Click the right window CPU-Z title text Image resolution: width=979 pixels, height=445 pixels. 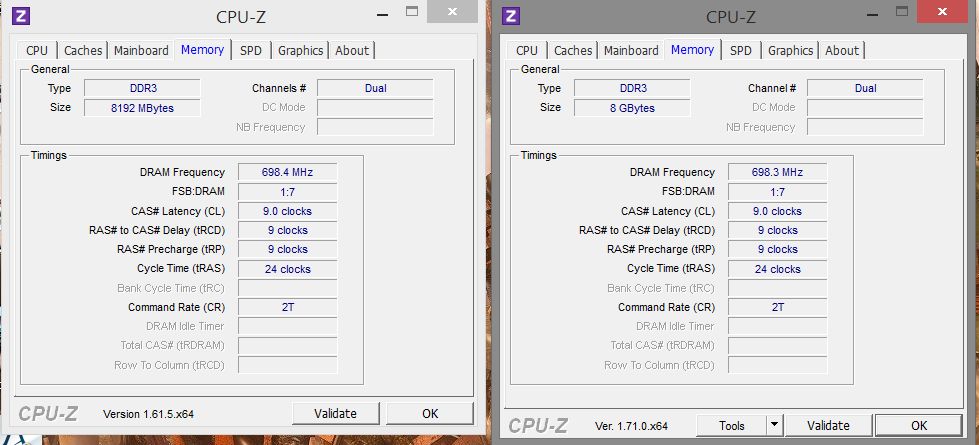pyautogui.click(x=731, y=17)
